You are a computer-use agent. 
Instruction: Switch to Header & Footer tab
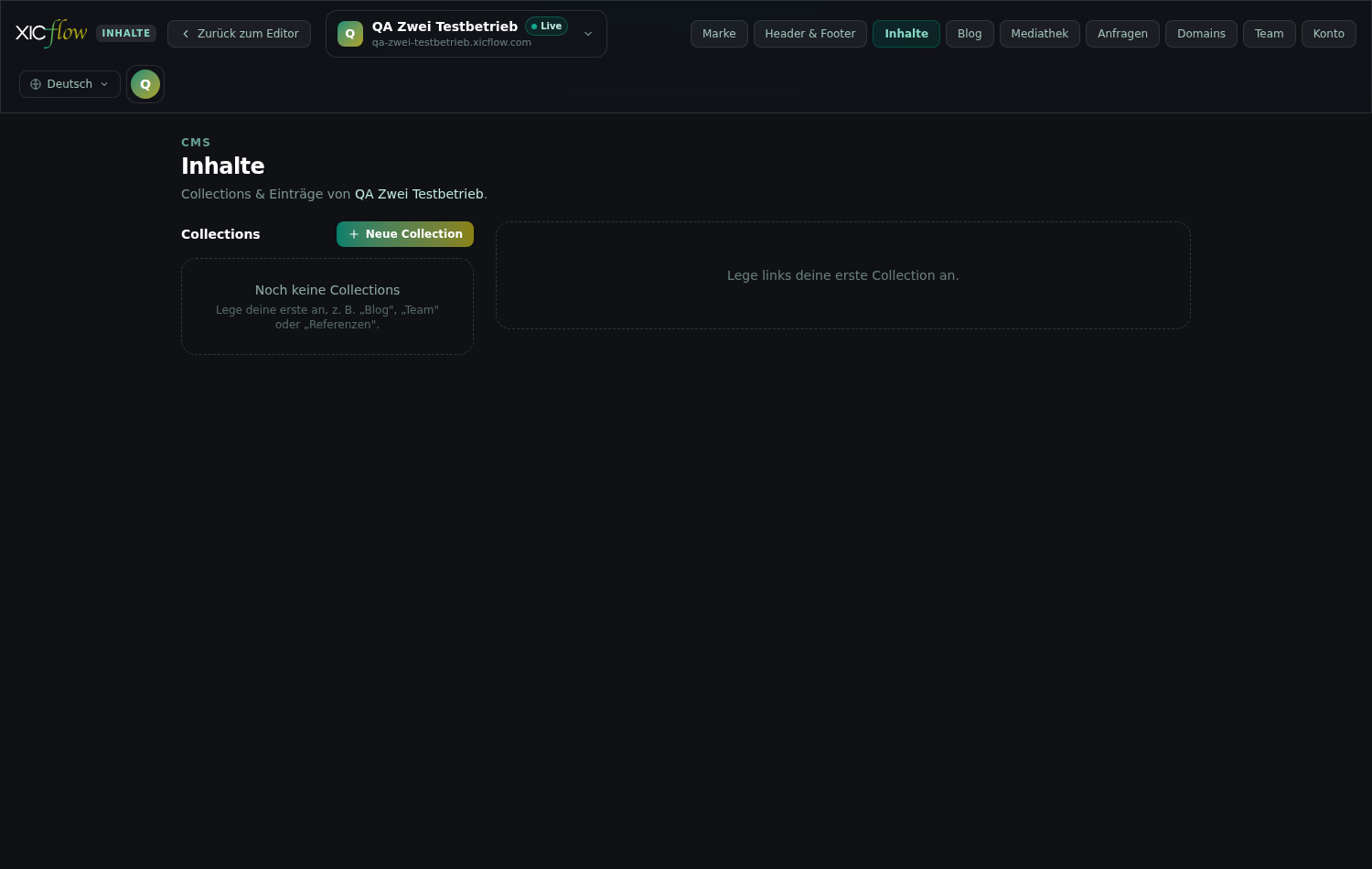coord(810,34)
